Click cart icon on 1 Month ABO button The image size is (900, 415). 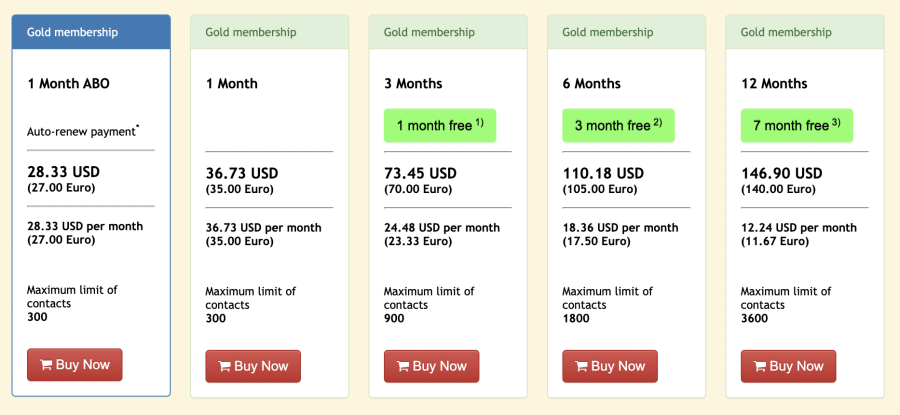tap(46, 364)
